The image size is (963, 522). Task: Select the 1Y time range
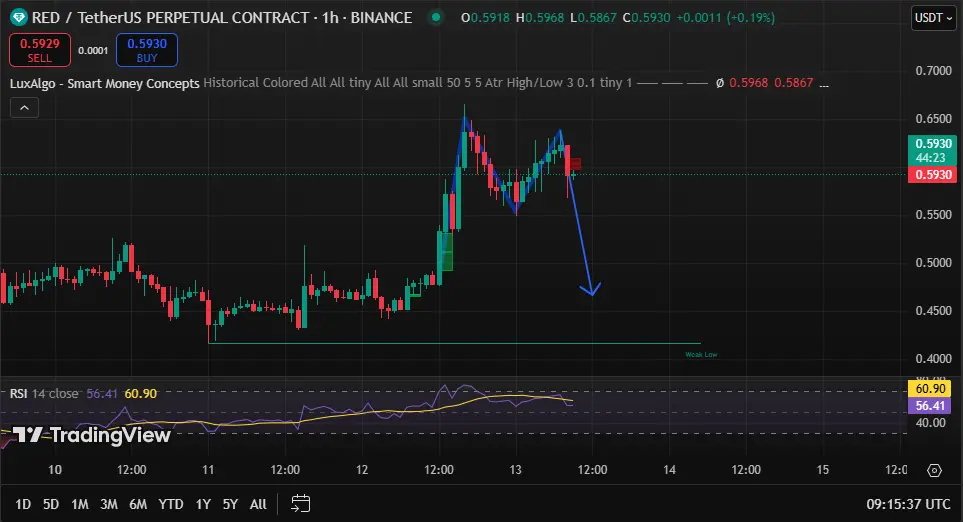(203, 504)
